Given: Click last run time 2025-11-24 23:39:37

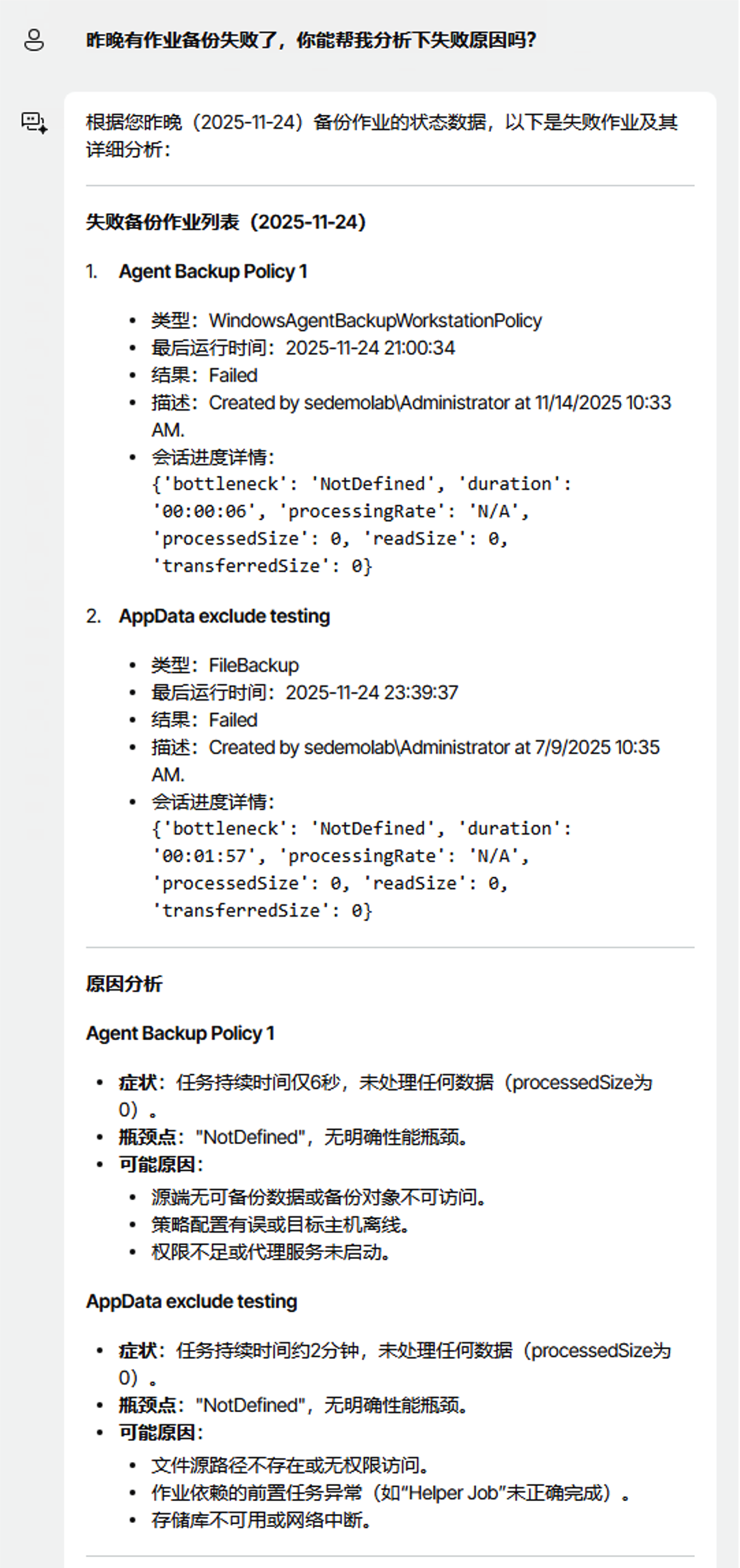Looking at the screenshot, I should pyautogui.click(x=371, y=693).
